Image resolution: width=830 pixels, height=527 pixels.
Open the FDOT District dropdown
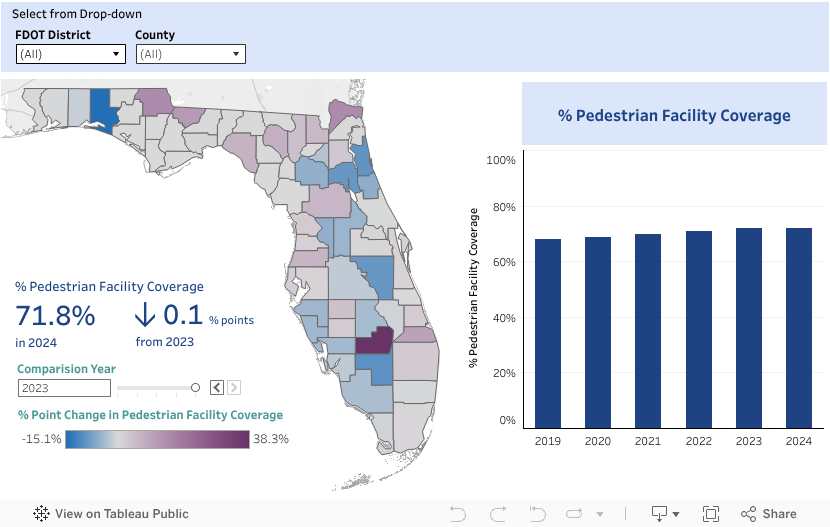(x=70, y=54)
